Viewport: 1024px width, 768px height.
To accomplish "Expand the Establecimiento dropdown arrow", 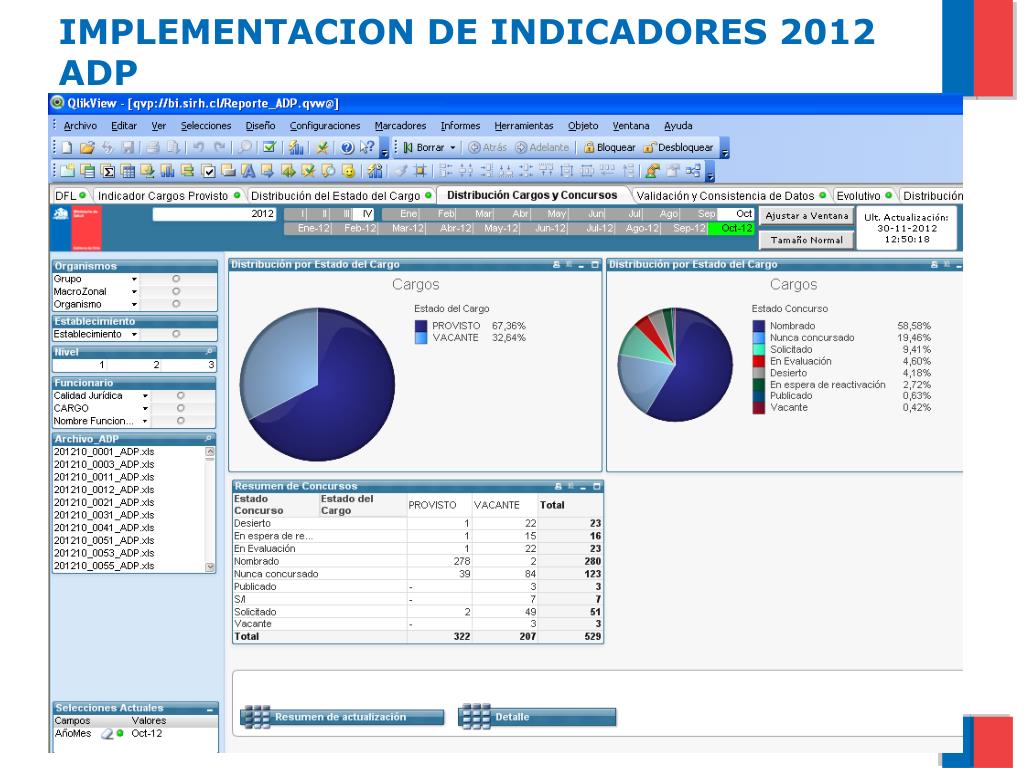I will click(134, 334).
